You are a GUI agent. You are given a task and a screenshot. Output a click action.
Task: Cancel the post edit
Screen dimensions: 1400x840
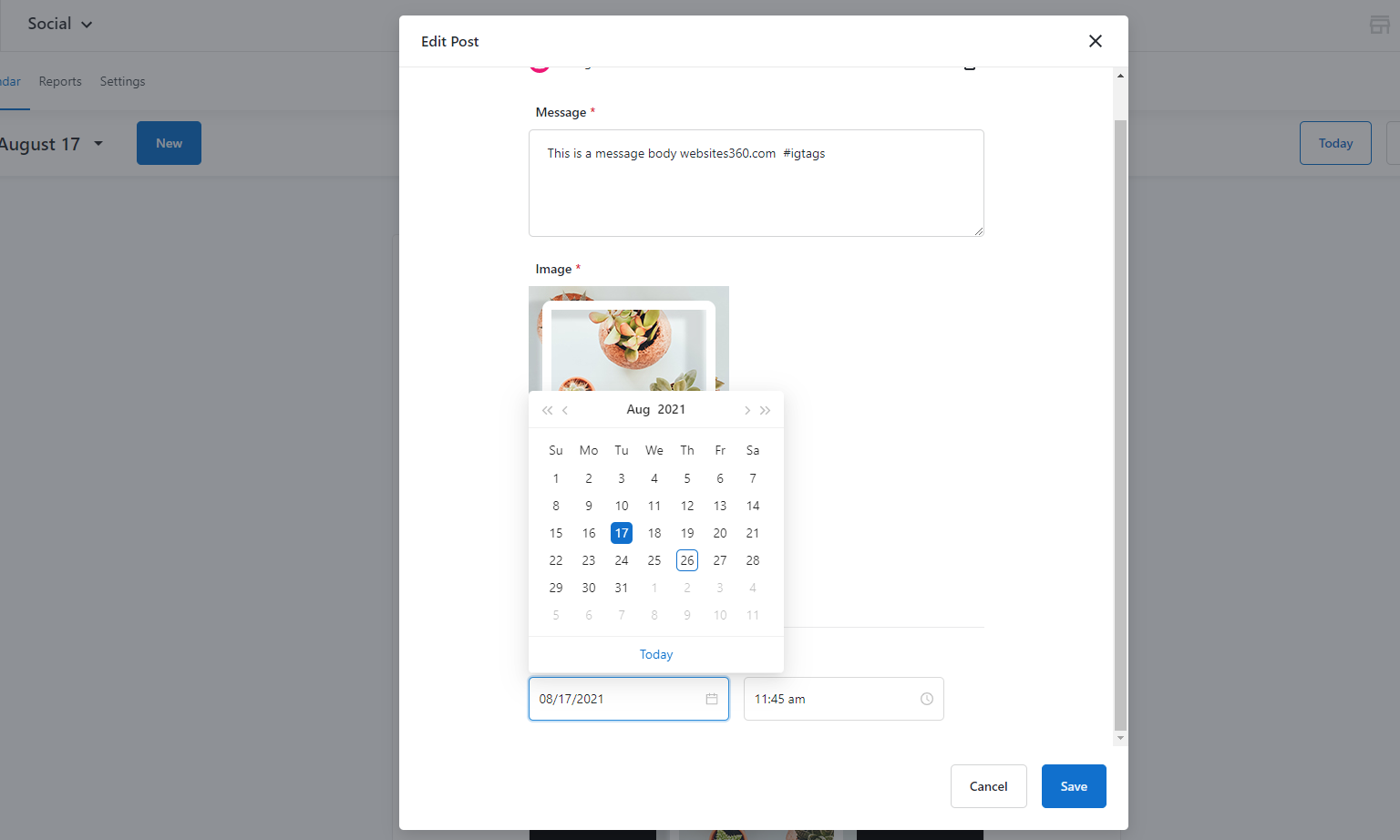(989, 786)
